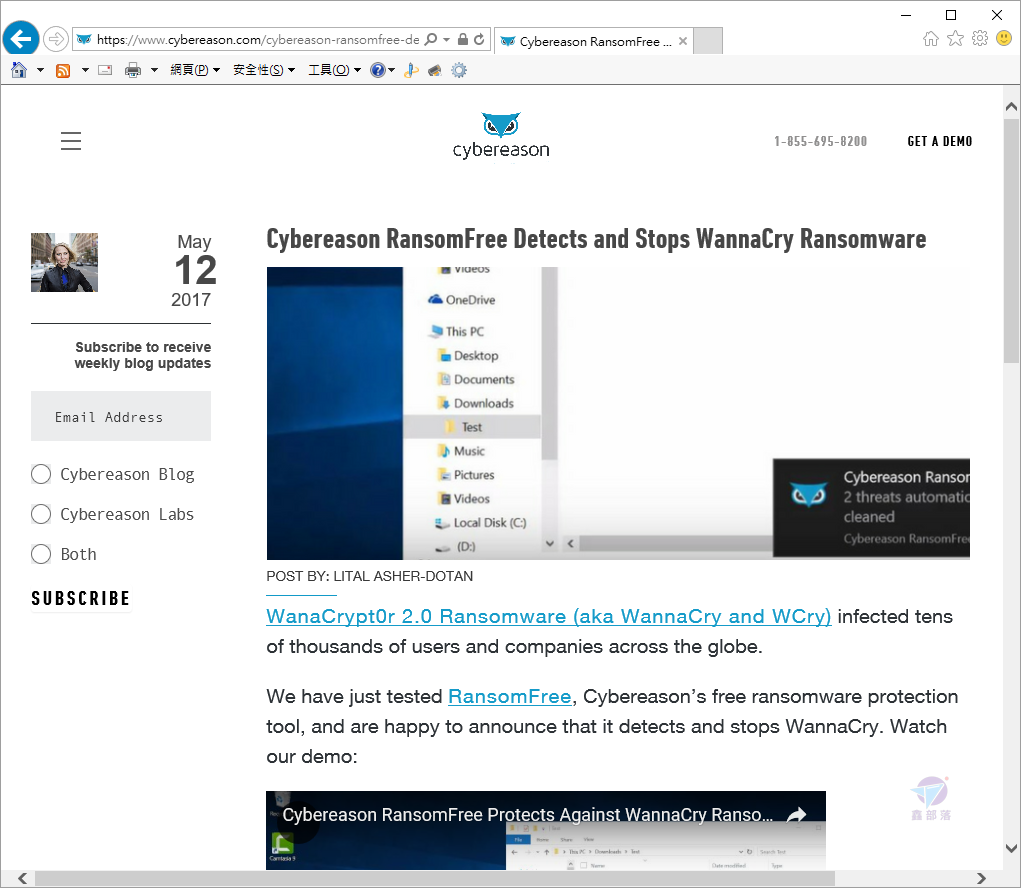Expand the 工具(O) dropdown arrow

point(357,70)
